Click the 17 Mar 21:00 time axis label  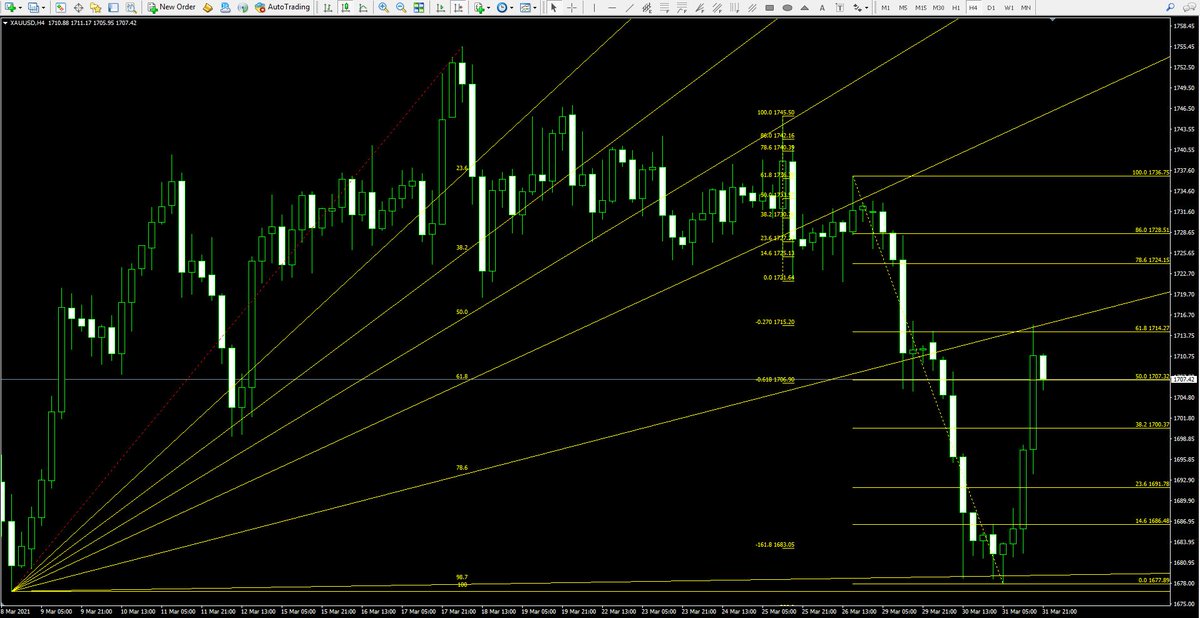pyautogui.click(x=458, y=609)
